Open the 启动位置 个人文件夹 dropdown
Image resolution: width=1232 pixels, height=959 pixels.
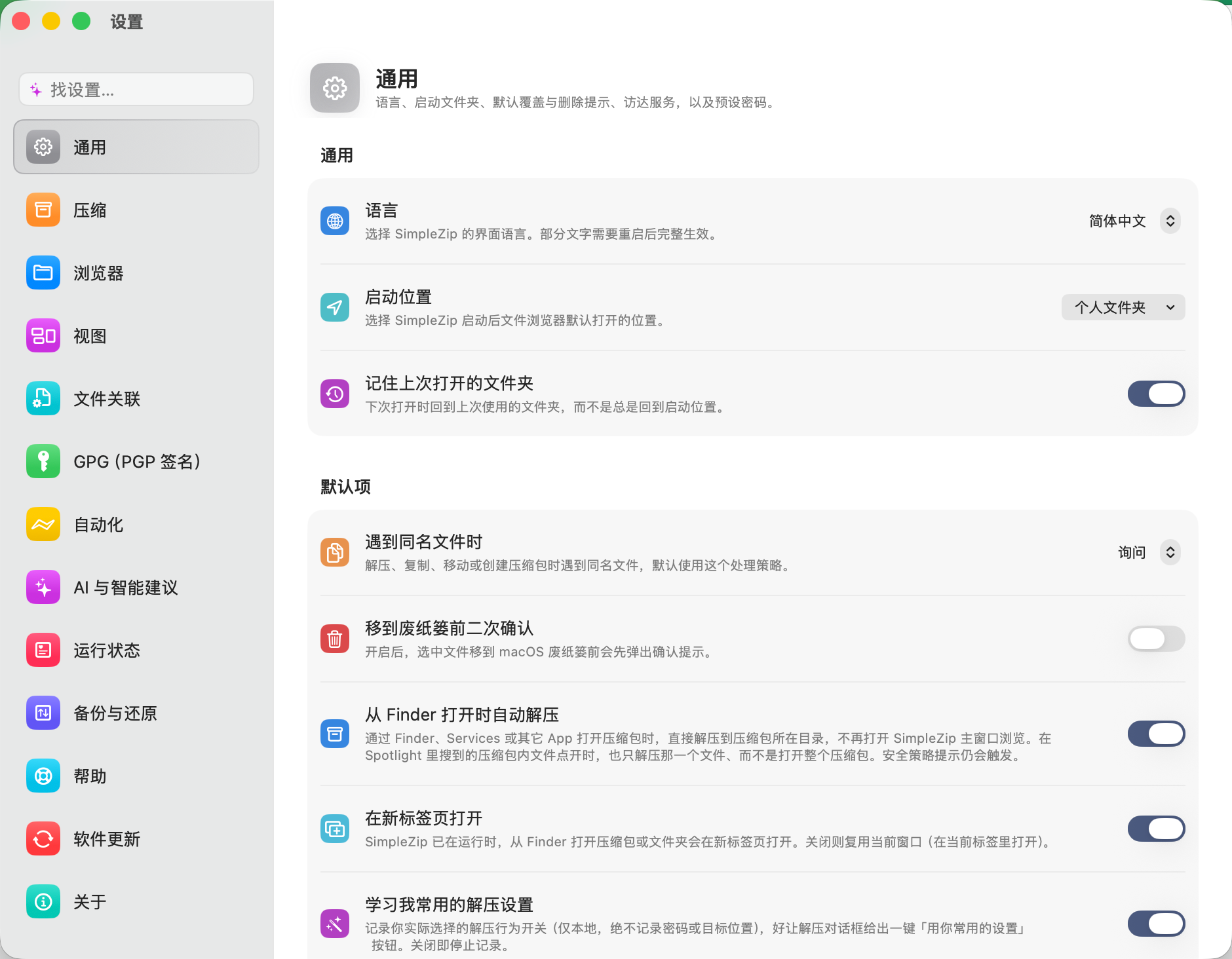1123,307
